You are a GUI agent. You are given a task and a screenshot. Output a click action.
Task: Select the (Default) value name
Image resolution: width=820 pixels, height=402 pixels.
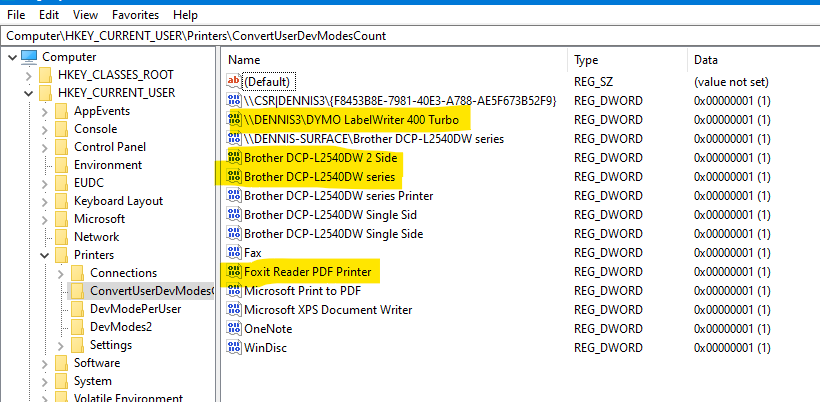pyautogui.click(x=267, y=81)
